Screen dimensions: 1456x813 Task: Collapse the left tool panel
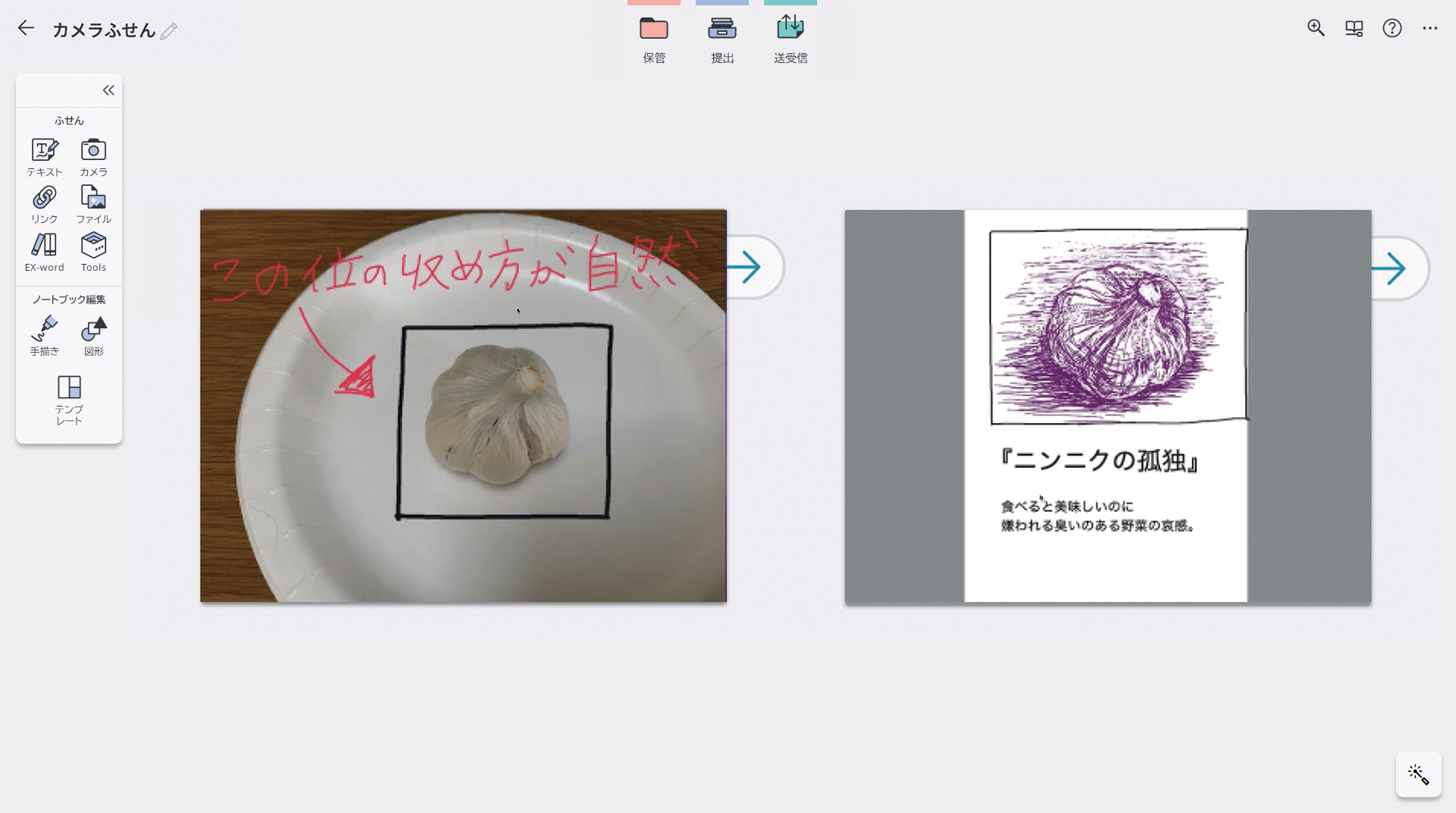108,90
